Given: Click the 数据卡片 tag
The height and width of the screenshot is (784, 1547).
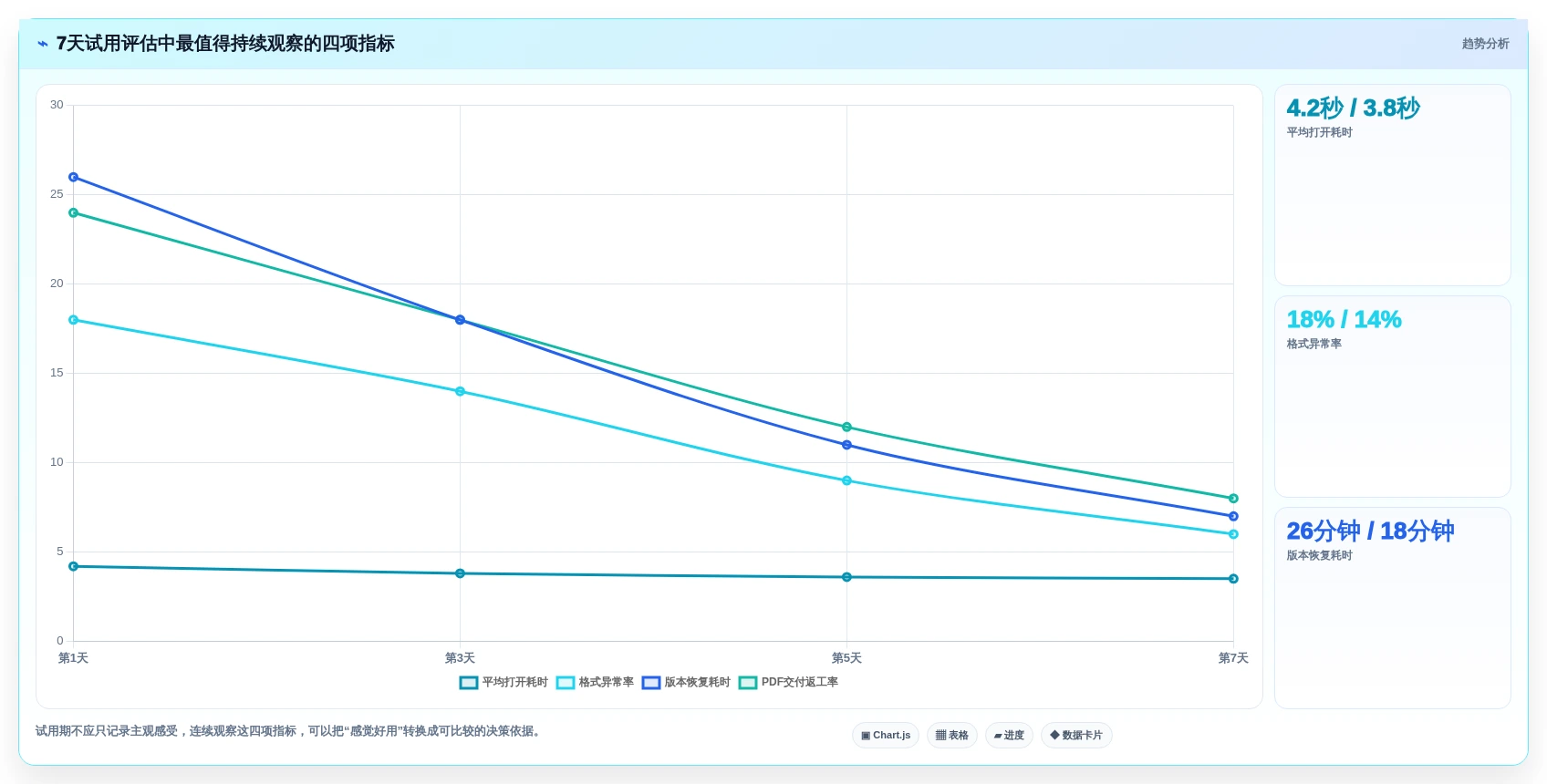Looking at the screenshot, I should (1076, 736).
